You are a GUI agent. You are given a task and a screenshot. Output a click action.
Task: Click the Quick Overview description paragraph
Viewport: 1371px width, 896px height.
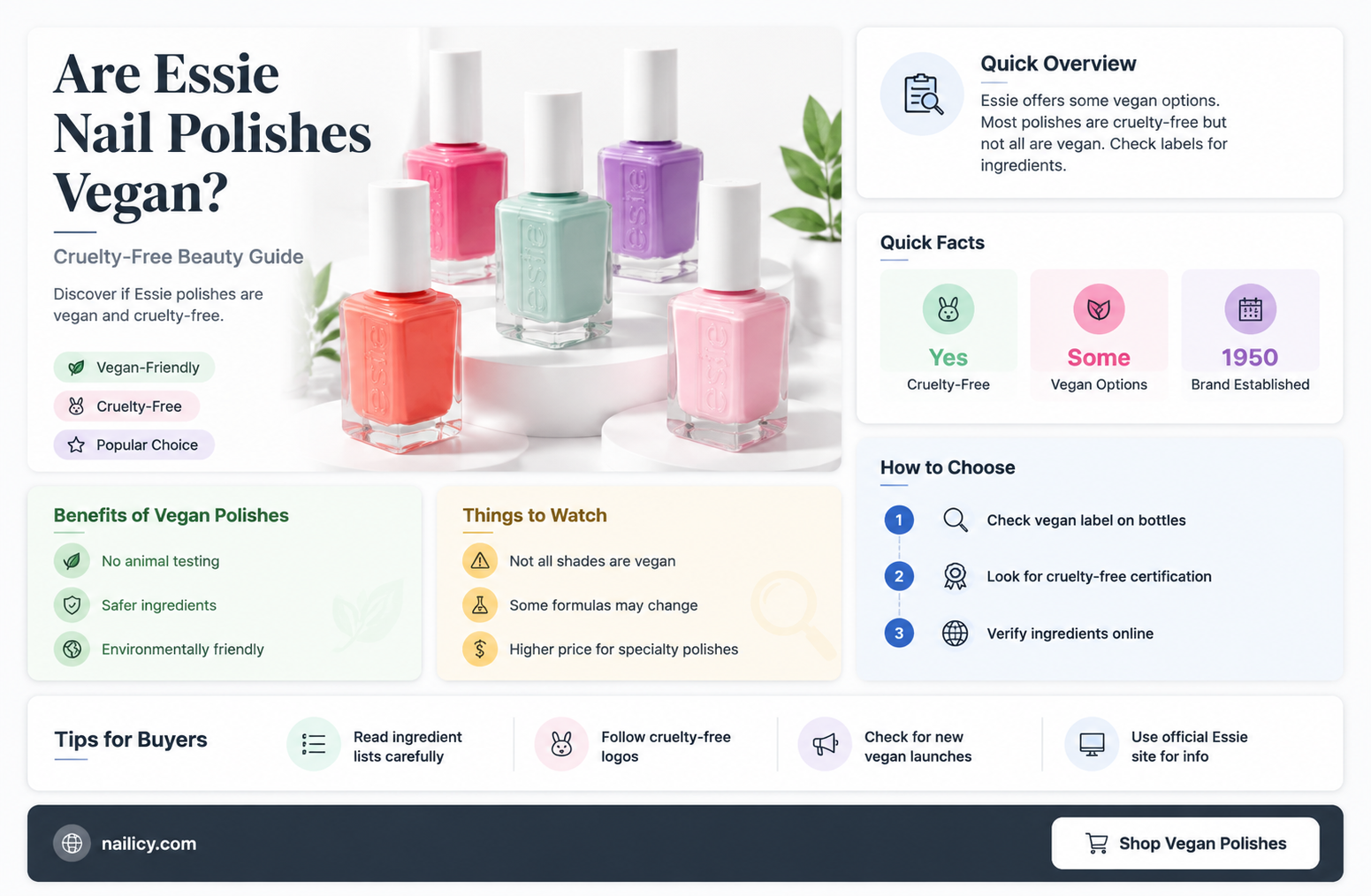(x=1104, y=133)
